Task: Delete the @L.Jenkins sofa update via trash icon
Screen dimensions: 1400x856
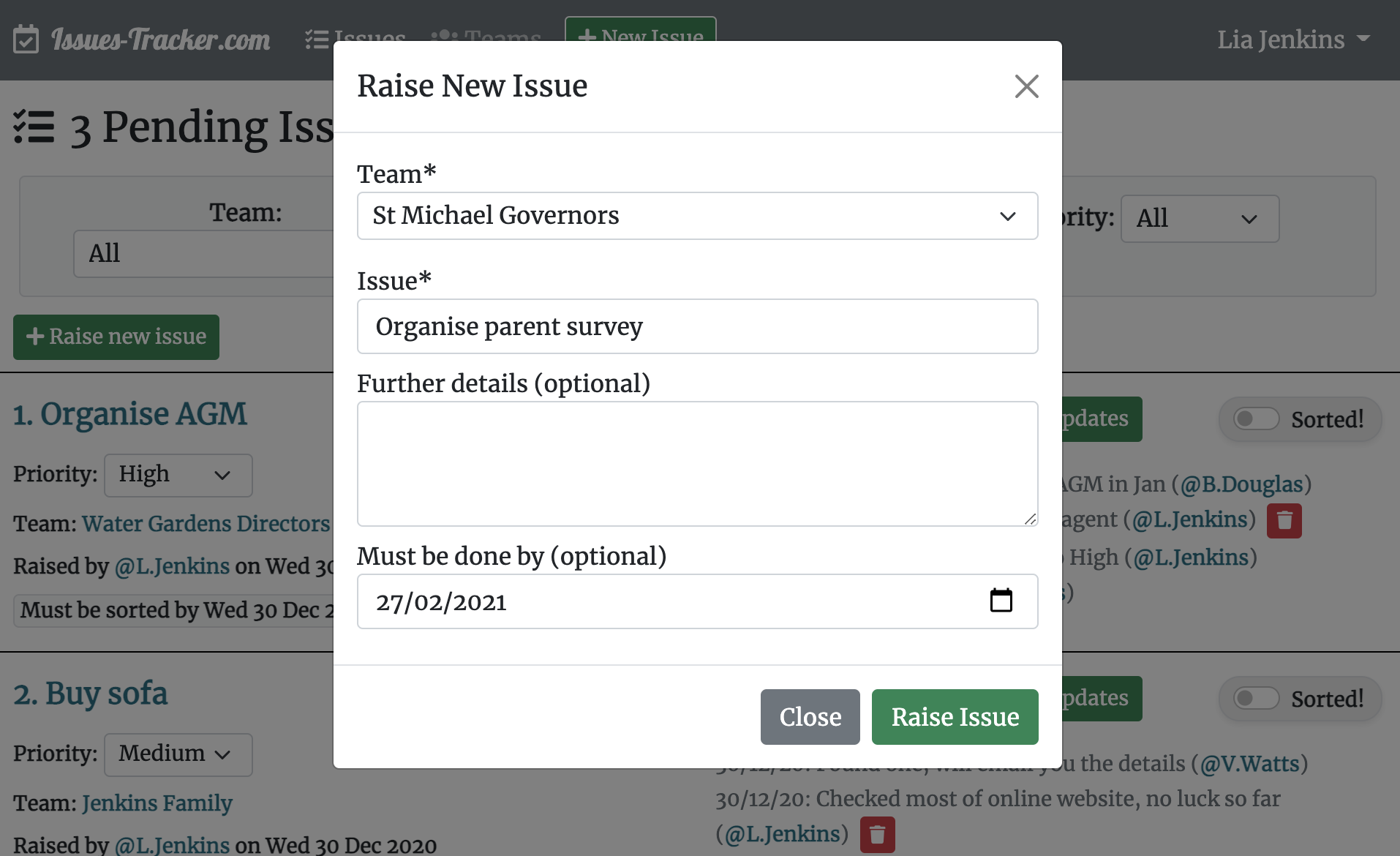Action: pyautogui.click(x=877, y=834)
